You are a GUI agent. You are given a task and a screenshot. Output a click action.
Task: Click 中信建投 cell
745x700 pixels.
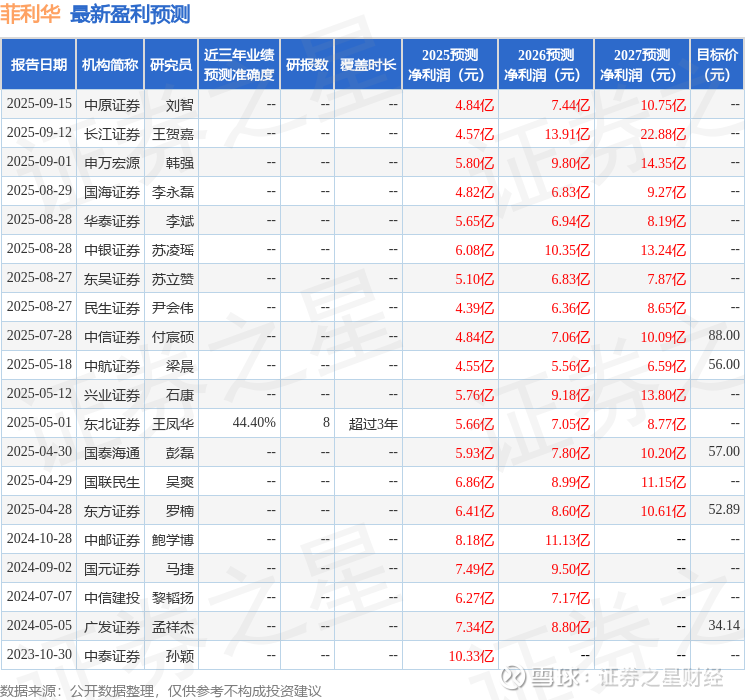[x=112, y=598]
